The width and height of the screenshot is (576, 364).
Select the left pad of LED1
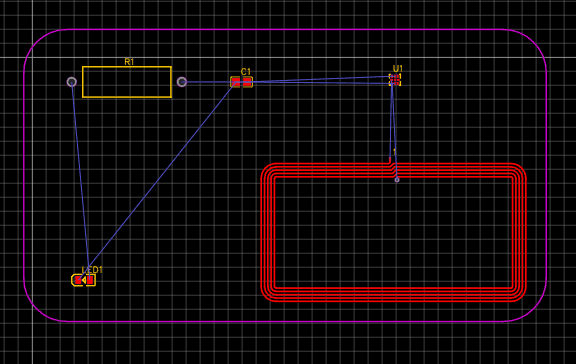click(x=78, y=280)
